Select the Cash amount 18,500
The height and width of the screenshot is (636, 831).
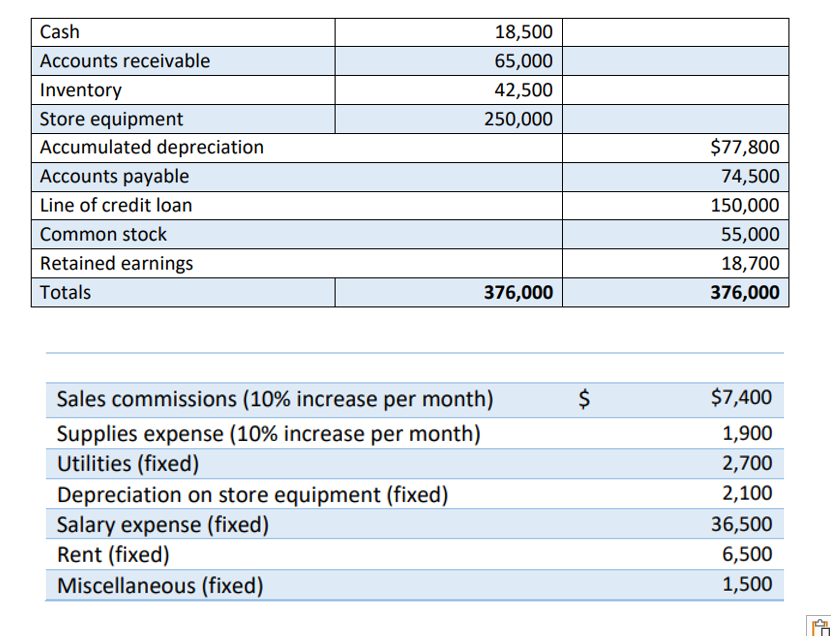click(x=524, y=32)
